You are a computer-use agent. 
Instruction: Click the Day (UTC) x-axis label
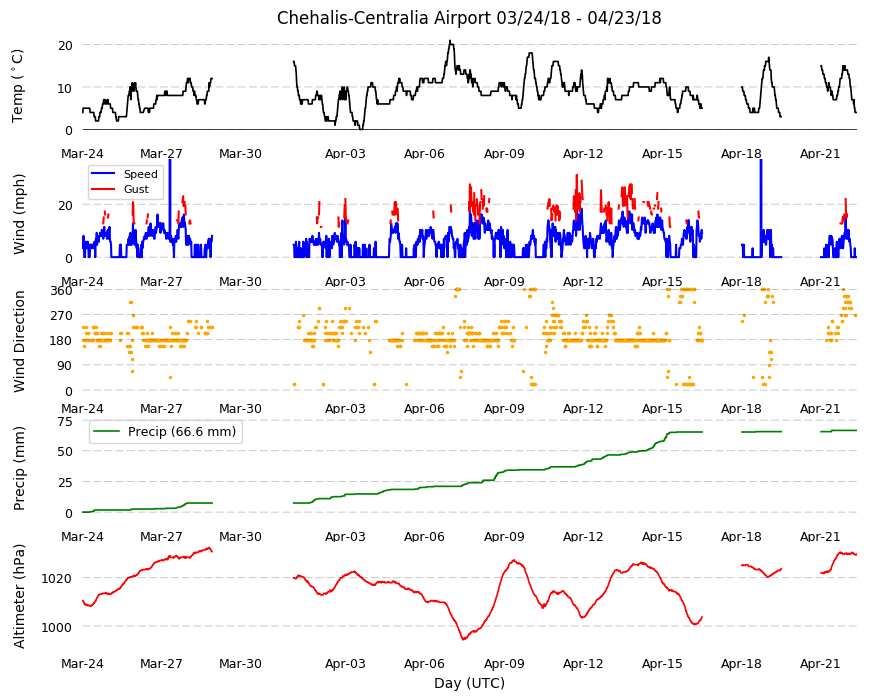[x=469, y=683]
